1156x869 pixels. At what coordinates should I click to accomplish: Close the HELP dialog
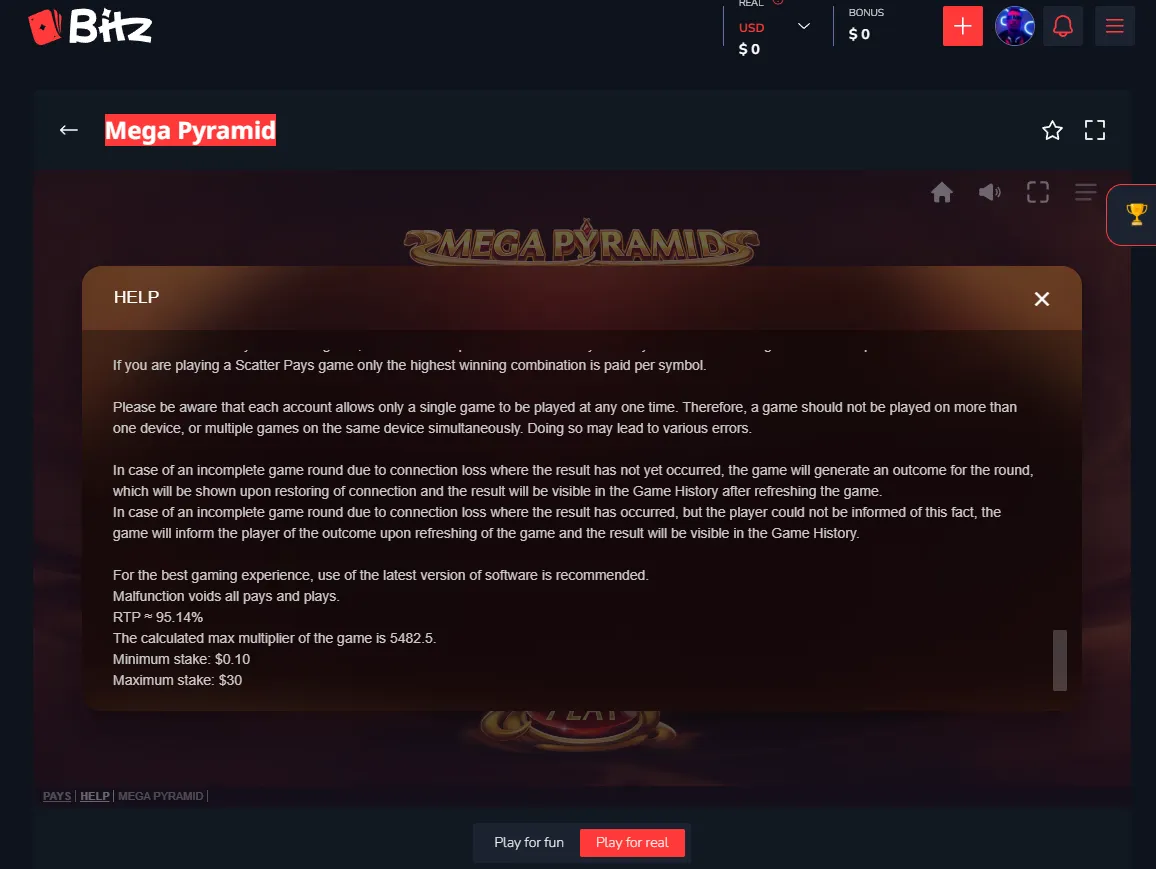click(x=1041, y=299)
